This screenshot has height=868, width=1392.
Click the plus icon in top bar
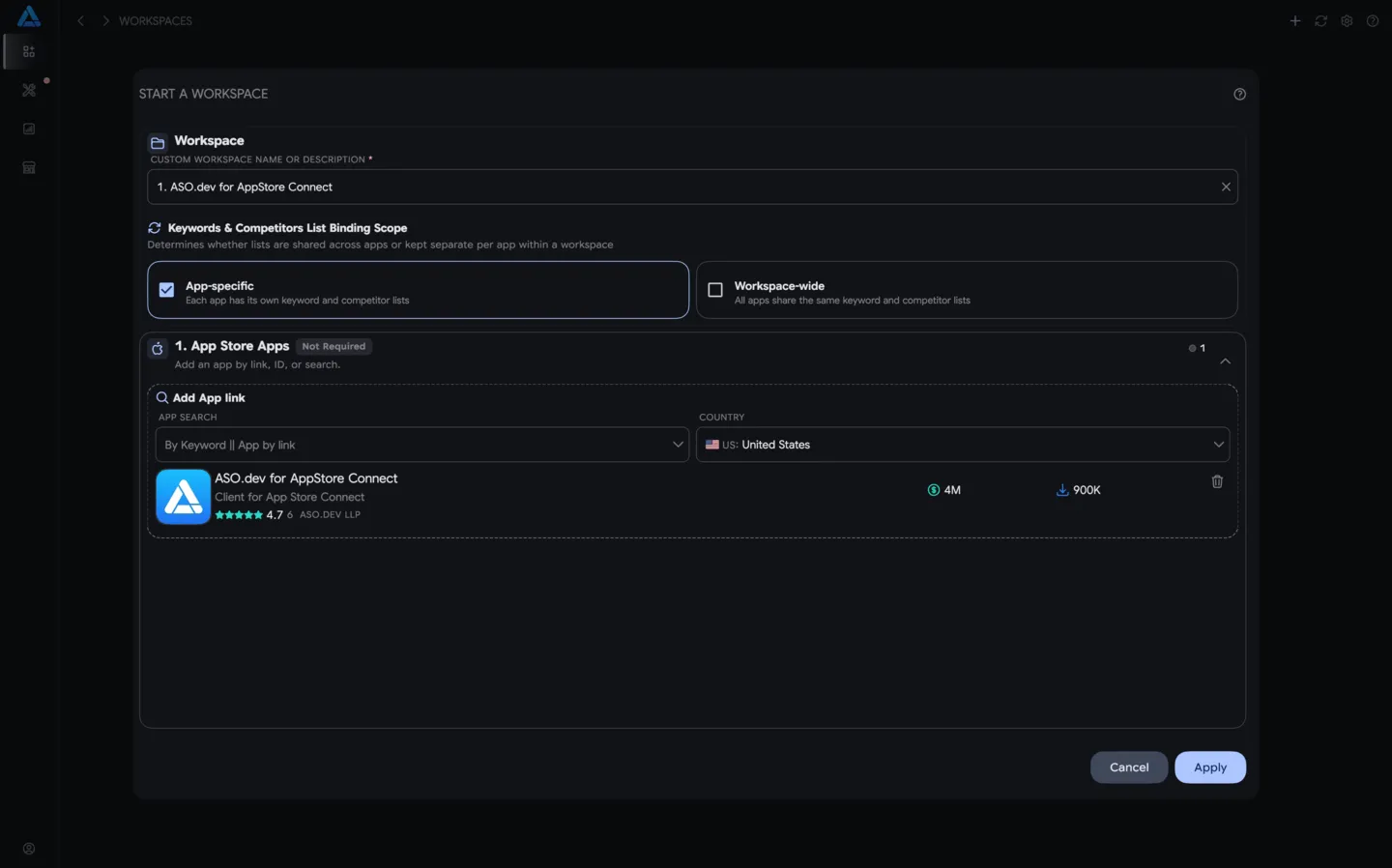point(1295,21)
